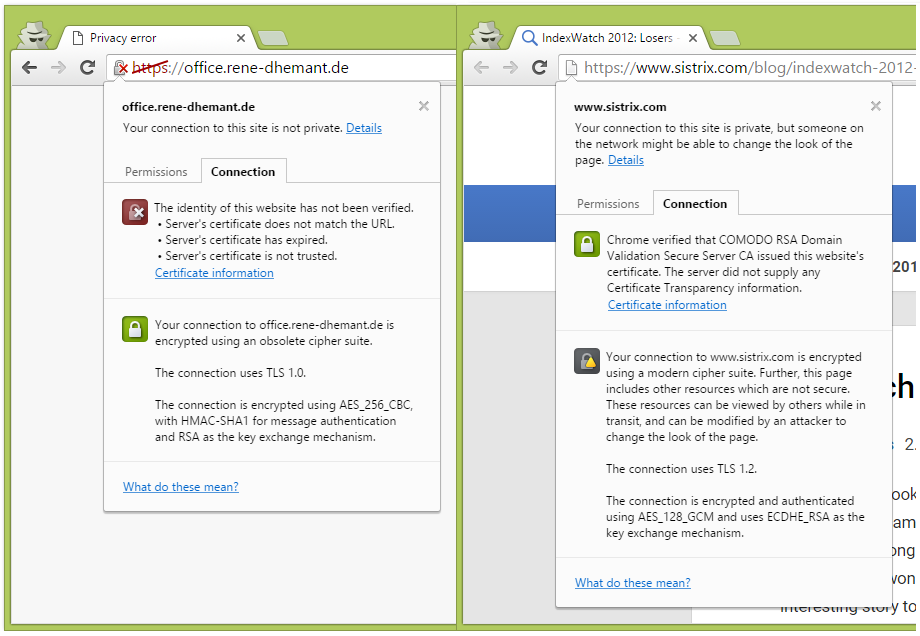Open new tab in right window

(x=725, y=38)
